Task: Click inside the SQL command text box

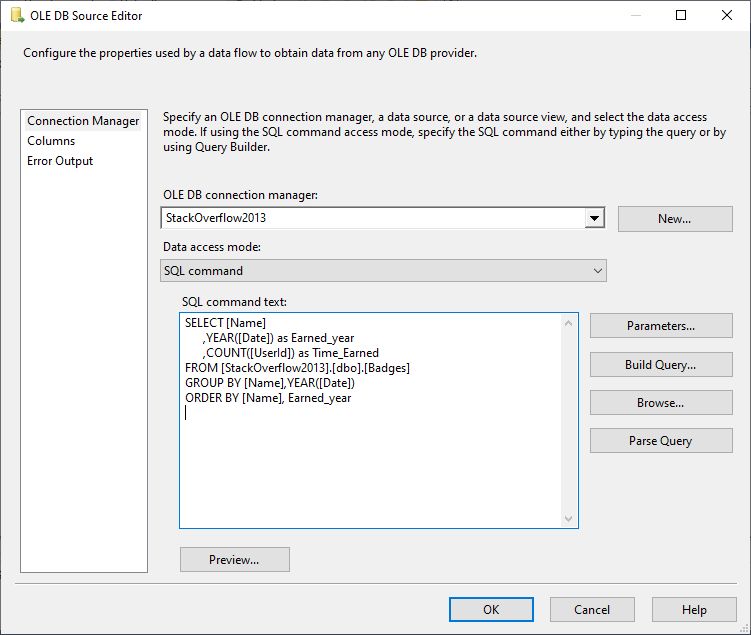Action: coord(378,460)
